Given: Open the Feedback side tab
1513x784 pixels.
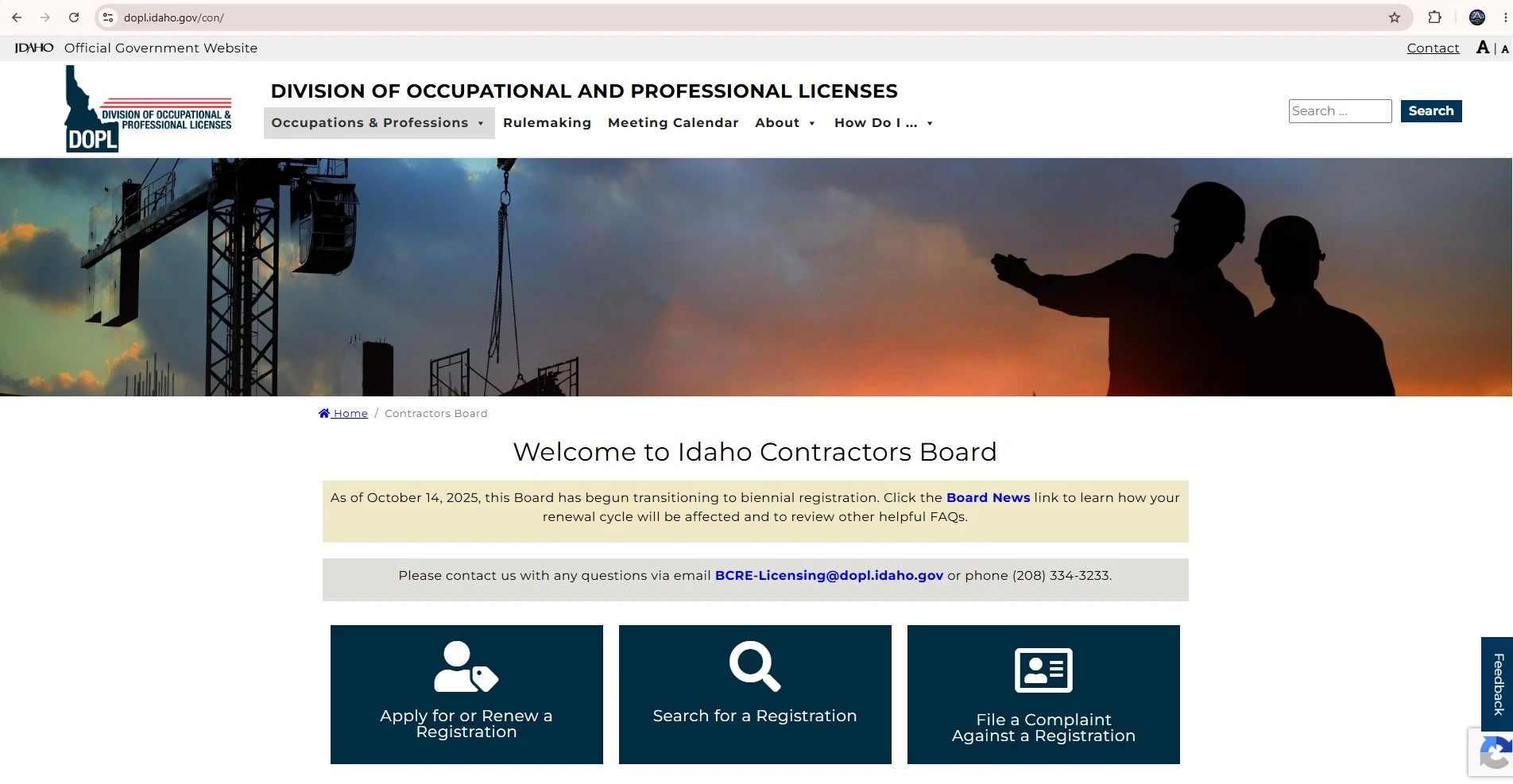Looking at the screenshot, I should 1497,684.
